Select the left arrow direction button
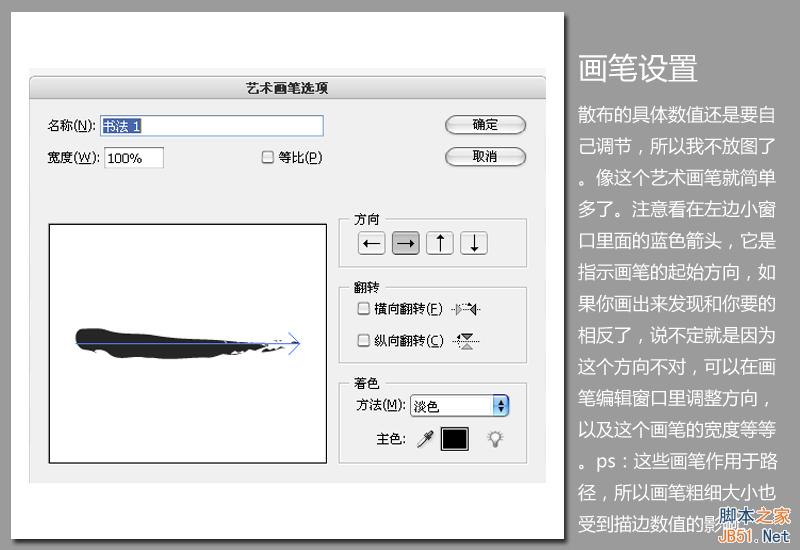 (371, 243)
